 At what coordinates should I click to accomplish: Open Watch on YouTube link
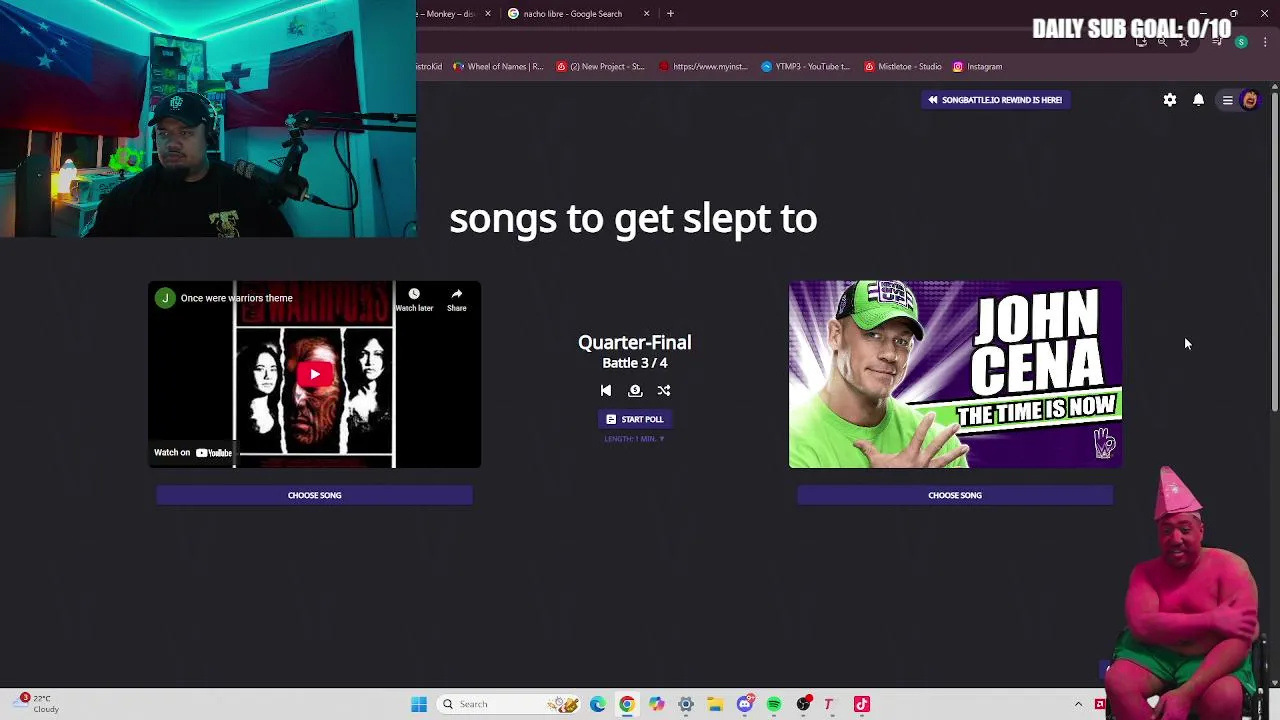(x=193, y=453)
